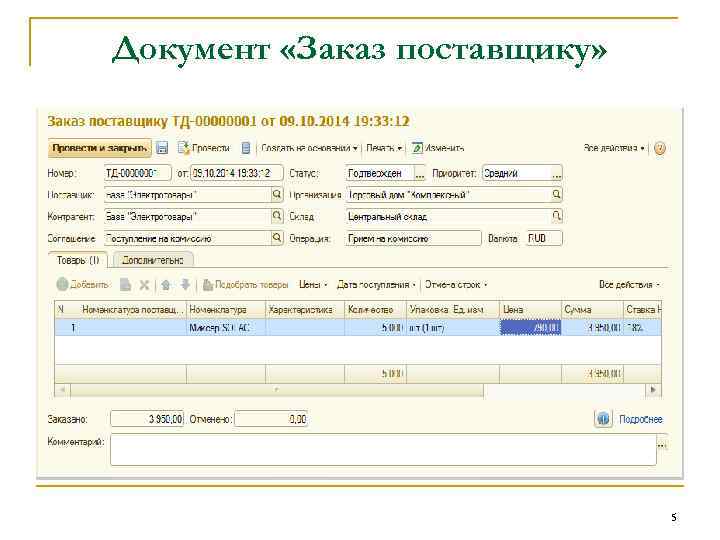Open the document report icon after Провести
Image resolution: width=720 pixels, height=540 pixels.
coord(246,148)
